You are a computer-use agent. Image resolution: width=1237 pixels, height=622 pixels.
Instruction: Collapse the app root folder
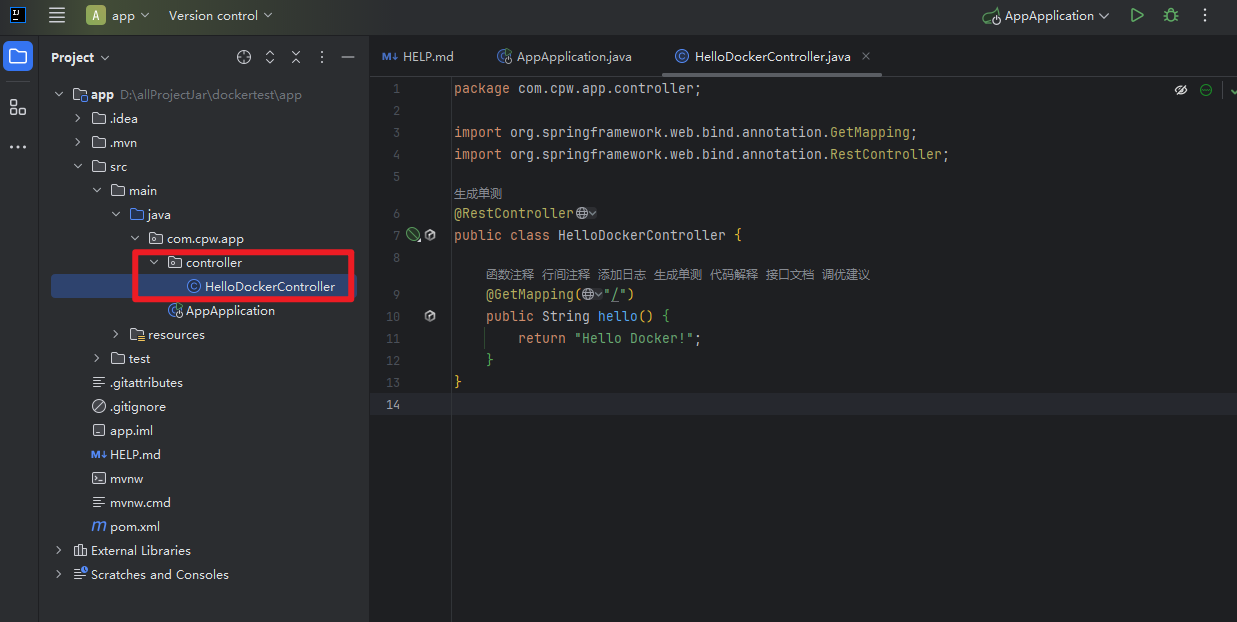click(59, 95)
